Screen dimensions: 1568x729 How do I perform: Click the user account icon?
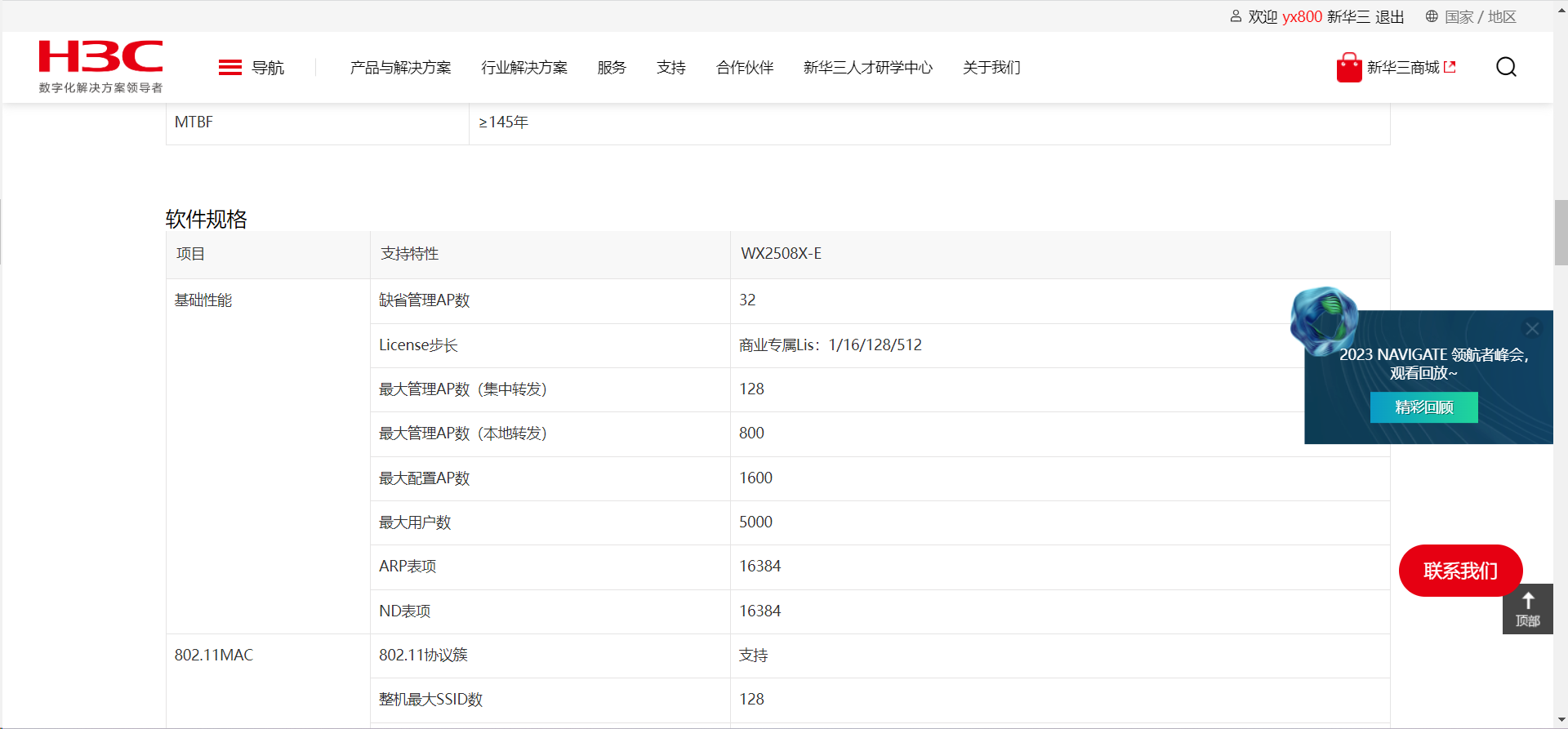(1236, 16)
